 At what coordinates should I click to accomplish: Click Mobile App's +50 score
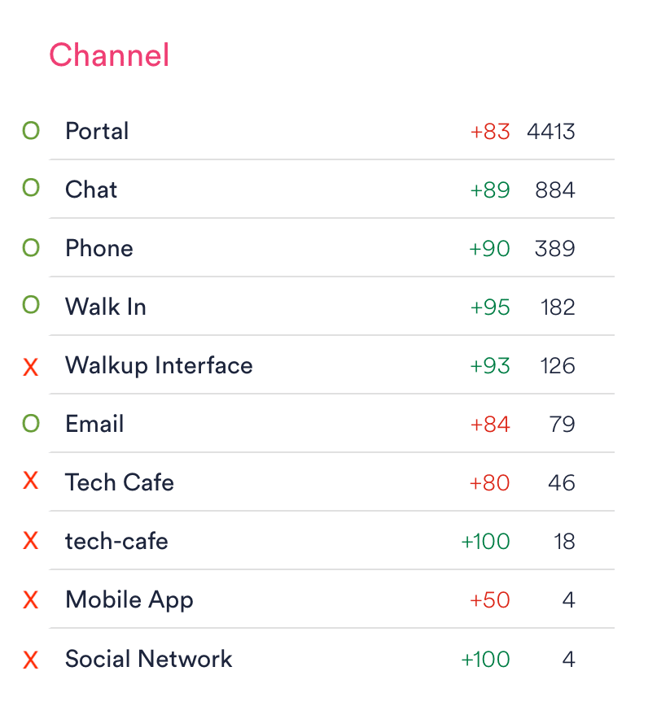click(x=490, y=600)
